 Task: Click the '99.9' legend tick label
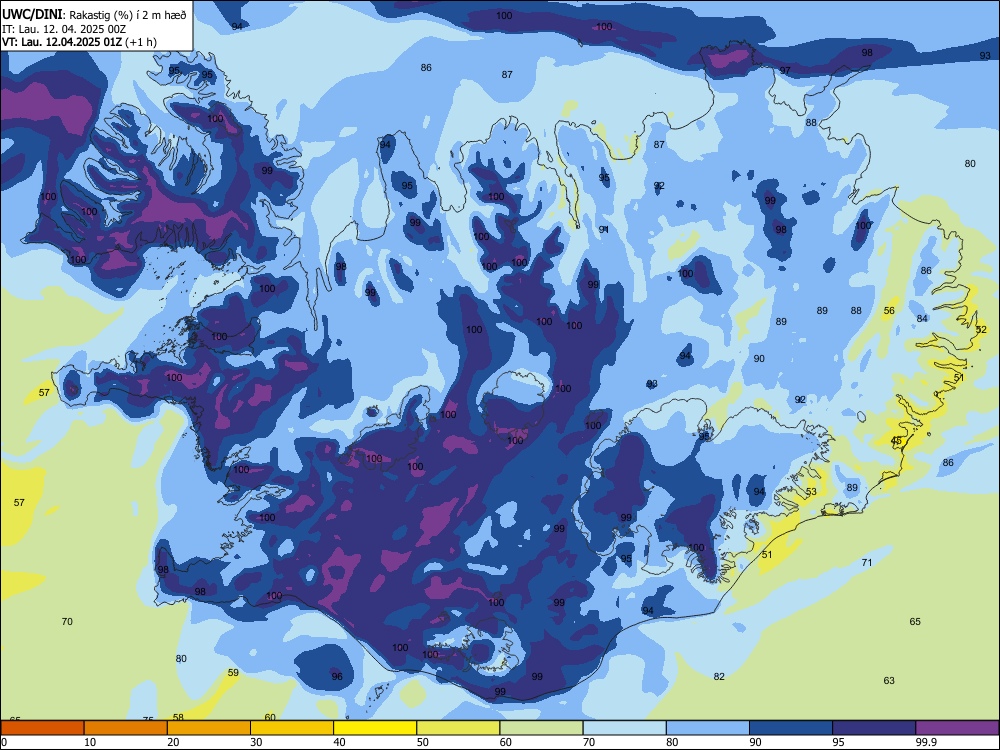point(926,742)
